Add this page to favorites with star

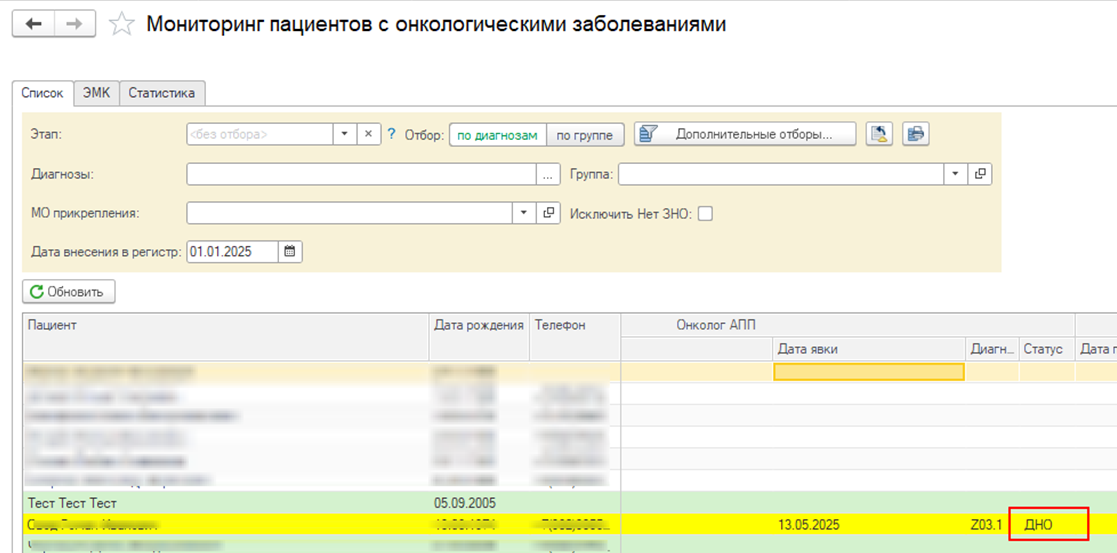point(121,25)
